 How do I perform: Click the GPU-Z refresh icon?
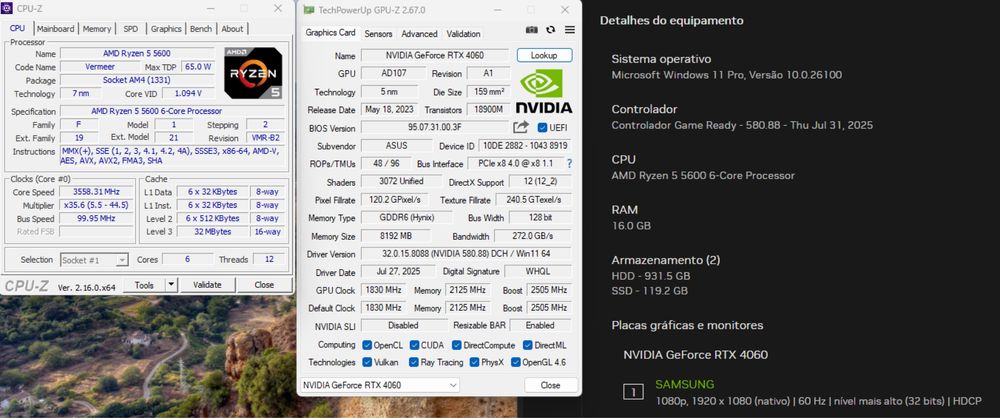click(x=550, y=30)
